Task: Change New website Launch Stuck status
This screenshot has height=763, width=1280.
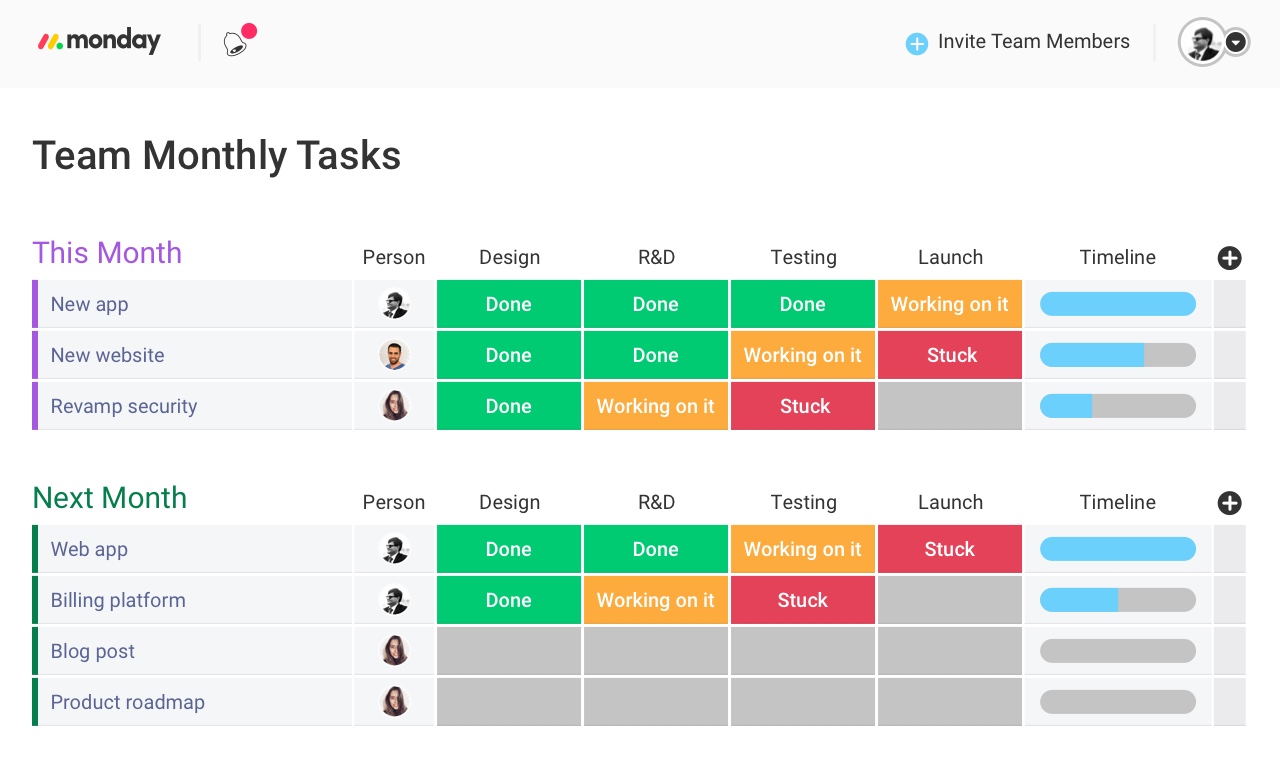Action: [950, 355]
